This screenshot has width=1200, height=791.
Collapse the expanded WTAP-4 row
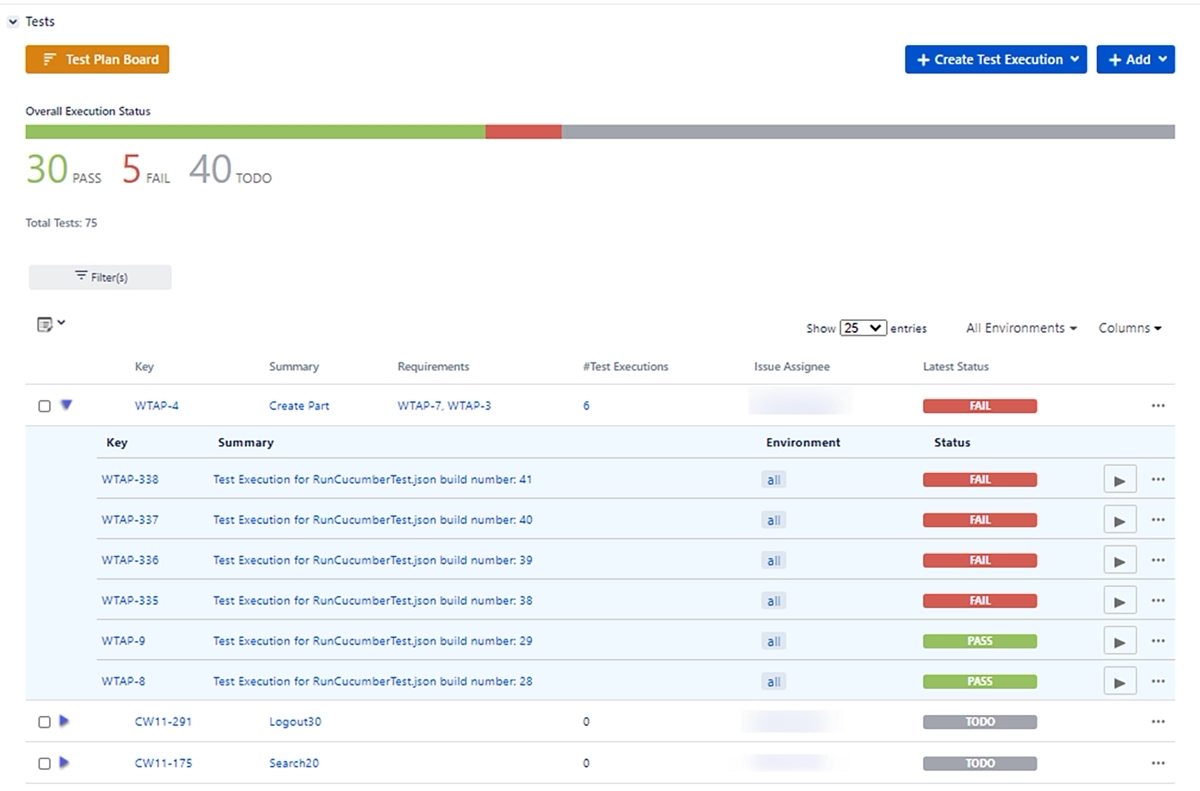click(x=66, y=405)
